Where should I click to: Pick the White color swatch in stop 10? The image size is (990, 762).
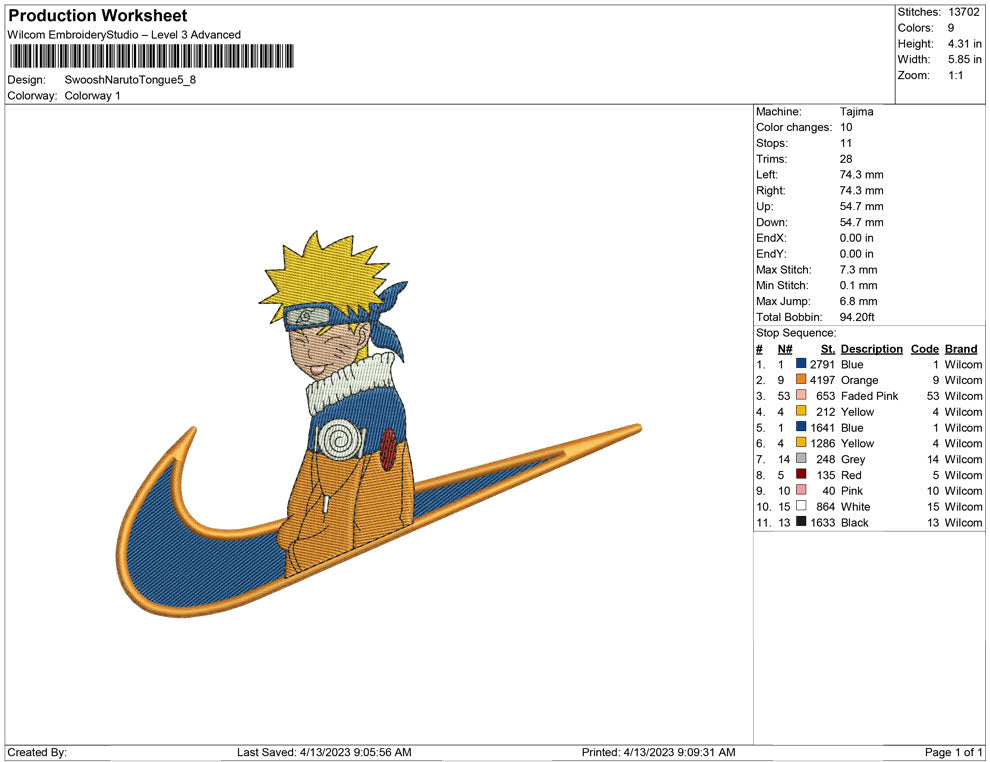click(x=801, y=506)
